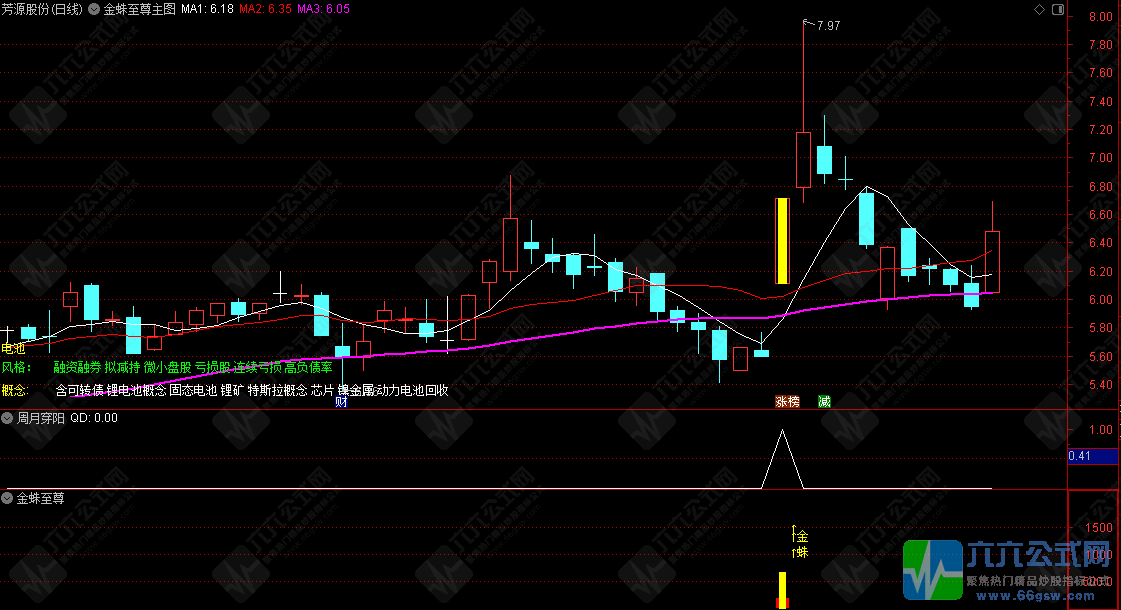1121x610 pixels.
Task: Click the 拟减持 style tag
Action: click(x=122, y=368)
